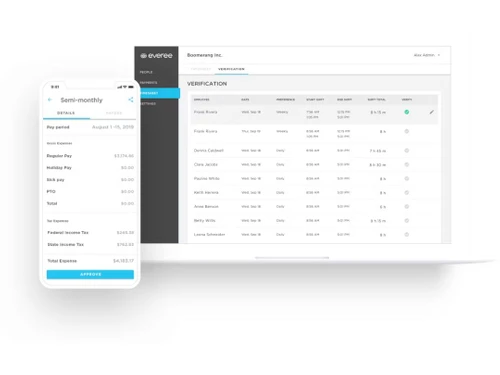
Task: Verify Keith Herrera's shift
Action: (407, 193)
